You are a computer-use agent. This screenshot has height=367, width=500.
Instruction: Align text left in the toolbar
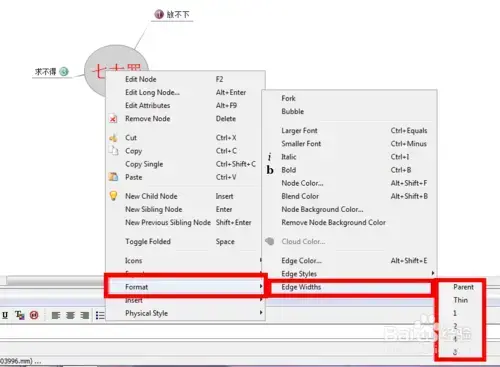(x=56, y=315)
